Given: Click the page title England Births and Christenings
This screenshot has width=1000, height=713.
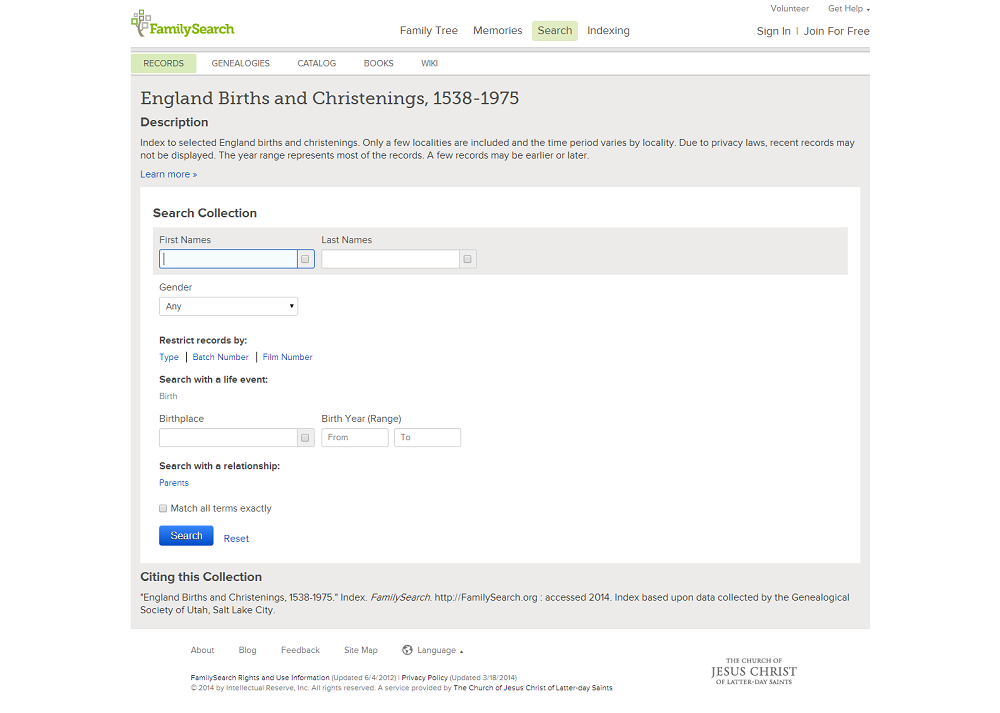Looking at the screenshot, I should [x=330, y=98].
